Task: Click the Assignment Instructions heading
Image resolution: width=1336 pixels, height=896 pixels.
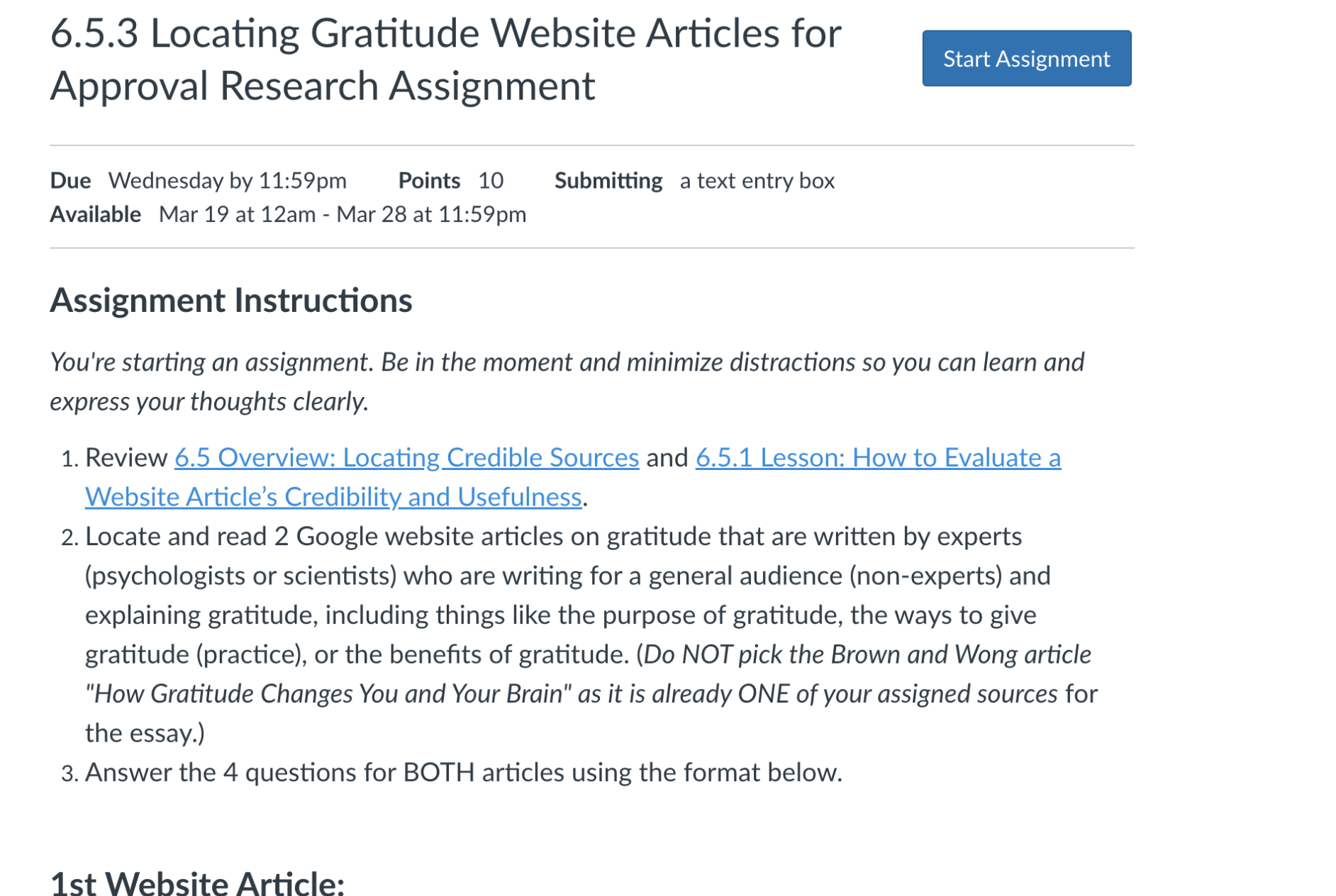Action: 231,301
